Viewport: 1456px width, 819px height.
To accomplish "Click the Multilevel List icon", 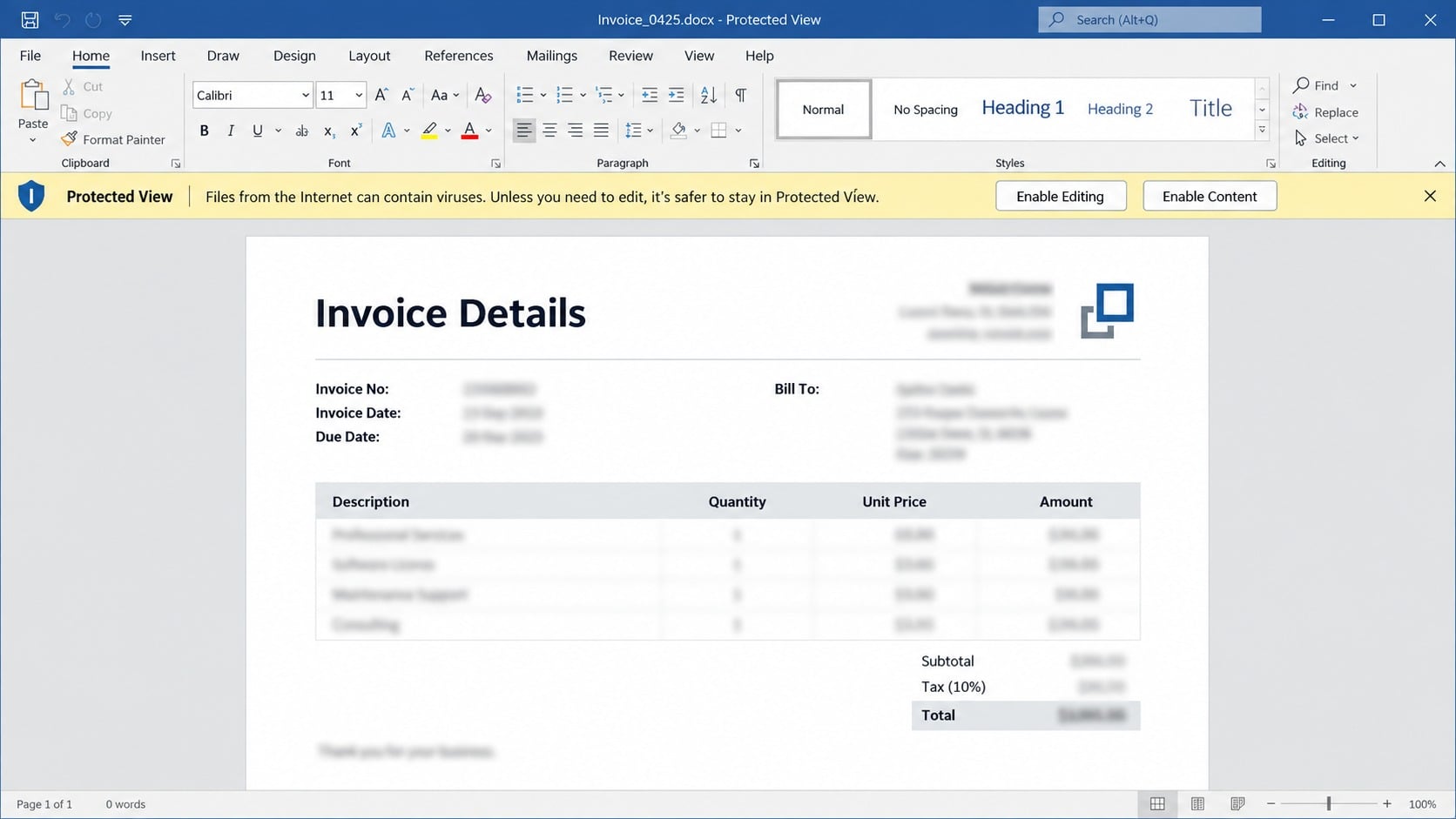I will pos(604,95).
